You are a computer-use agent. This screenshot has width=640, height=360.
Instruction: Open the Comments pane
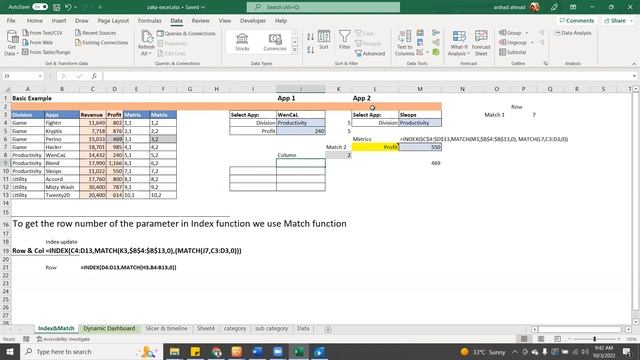576,20
